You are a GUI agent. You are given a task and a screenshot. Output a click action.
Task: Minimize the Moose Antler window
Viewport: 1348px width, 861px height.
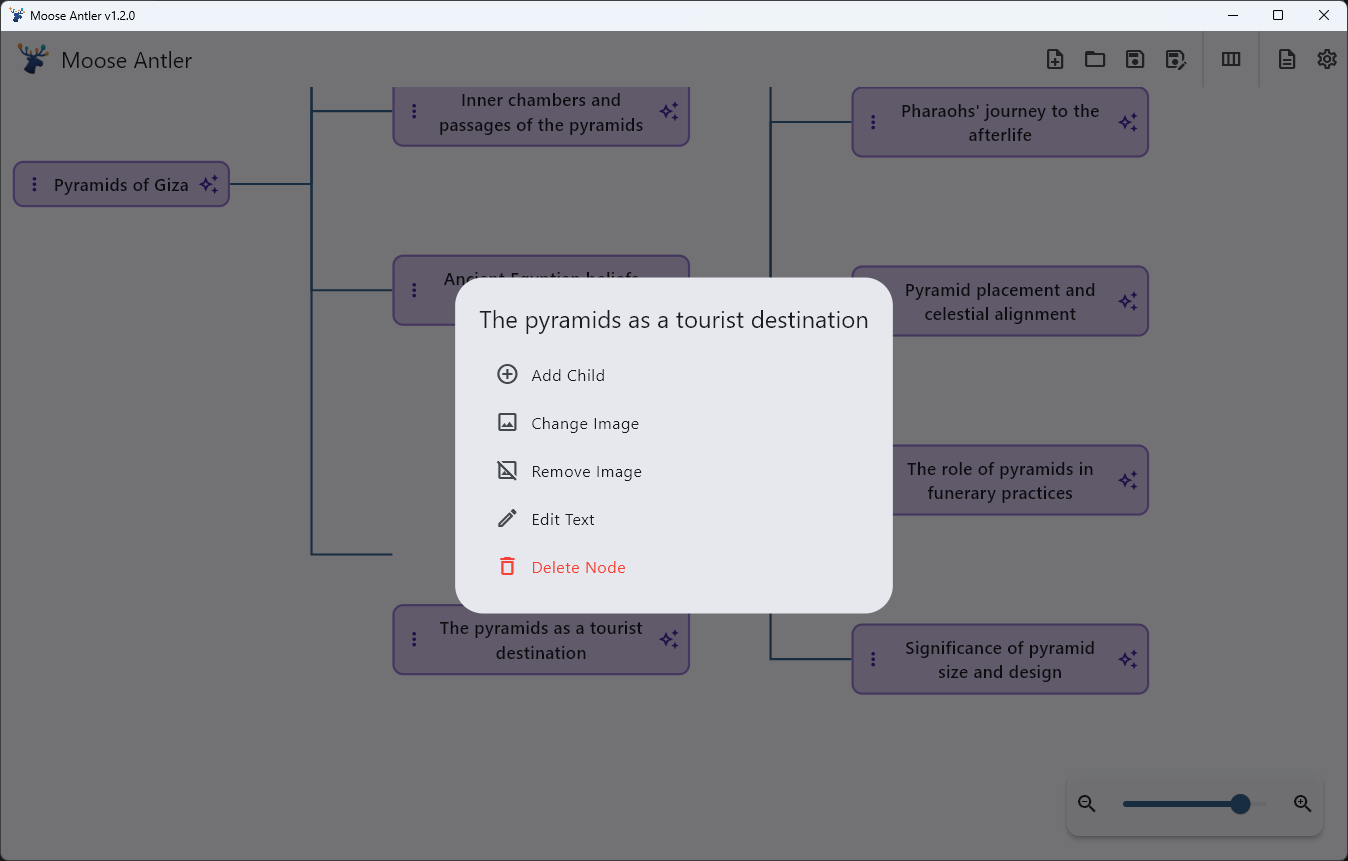tap(1232, 15)
